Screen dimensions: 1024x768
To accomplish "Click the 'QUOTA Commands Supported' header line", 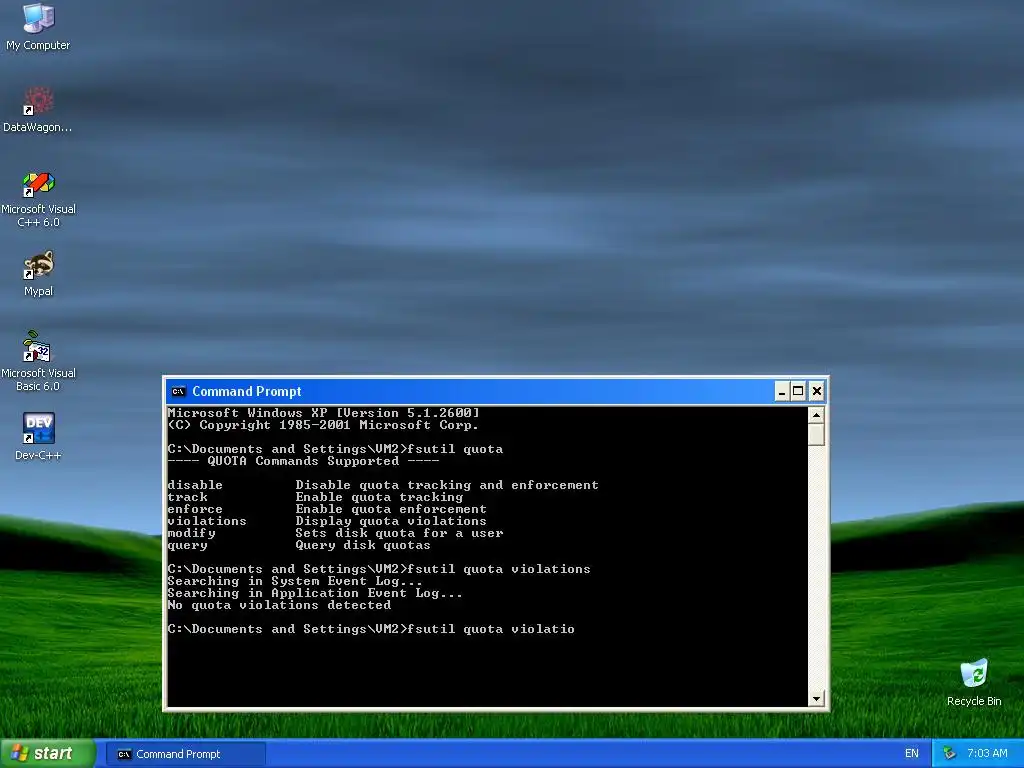I will pyautogui.click(x=304, y=461).
